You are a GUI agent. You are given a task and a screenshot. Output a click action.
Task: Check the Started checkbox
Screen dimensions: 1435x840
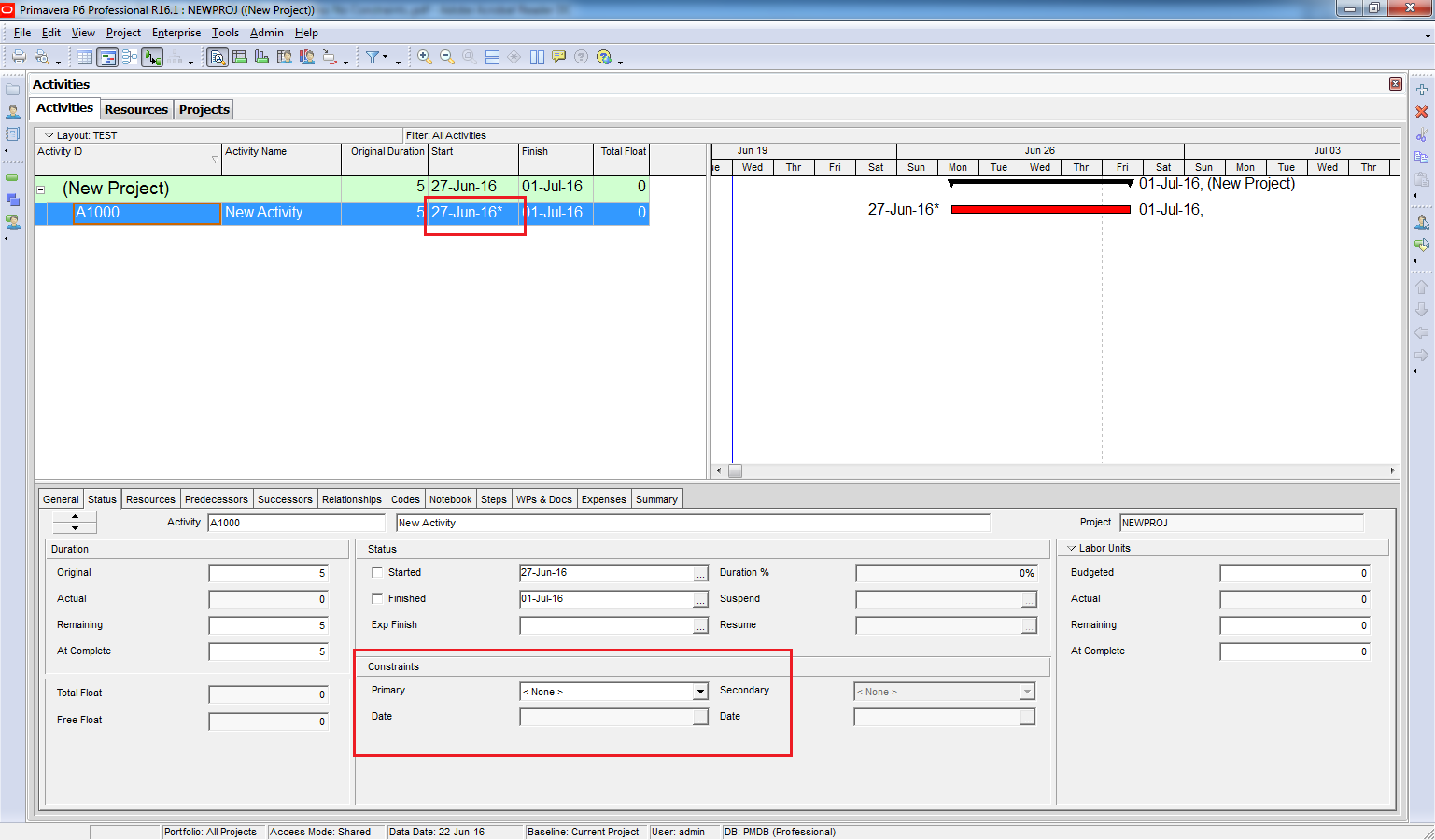point(377,572)
